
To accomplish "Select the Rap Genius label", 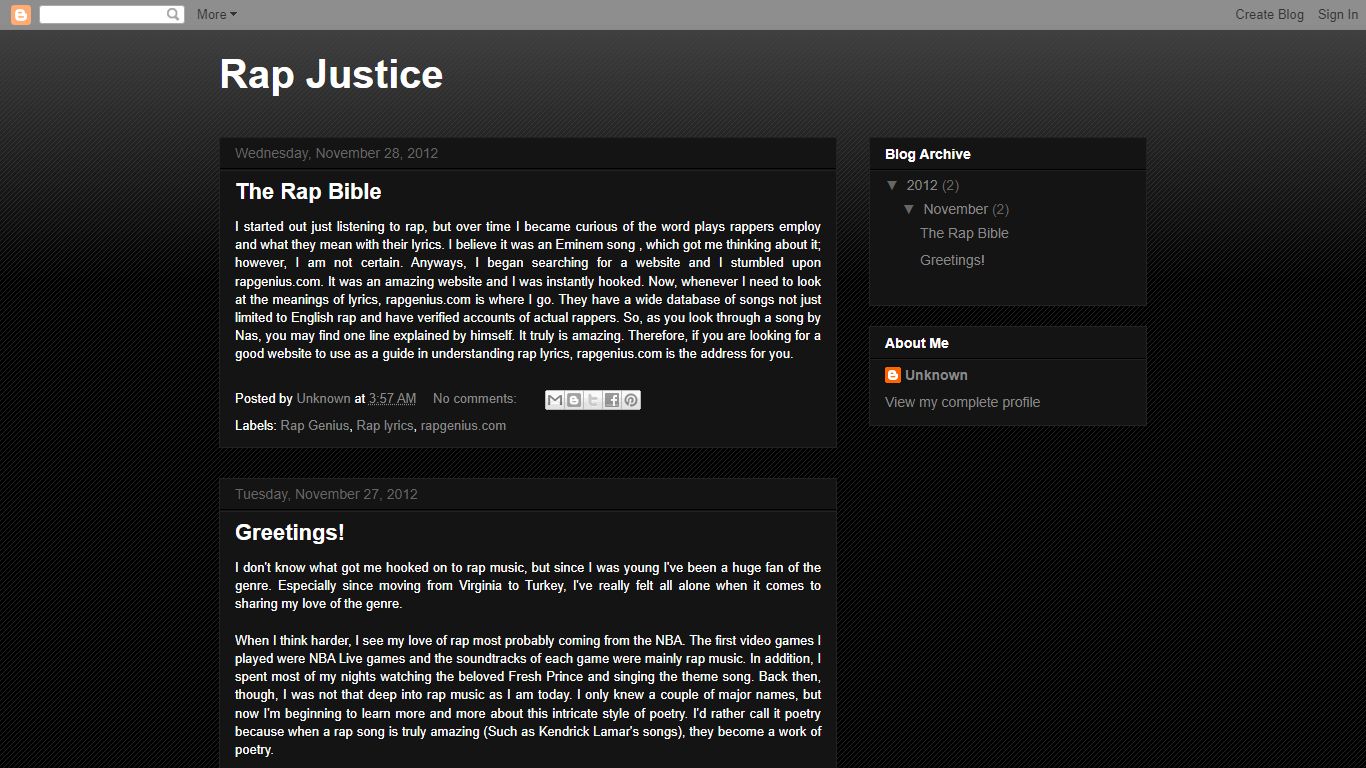I will tap(315, 425).
